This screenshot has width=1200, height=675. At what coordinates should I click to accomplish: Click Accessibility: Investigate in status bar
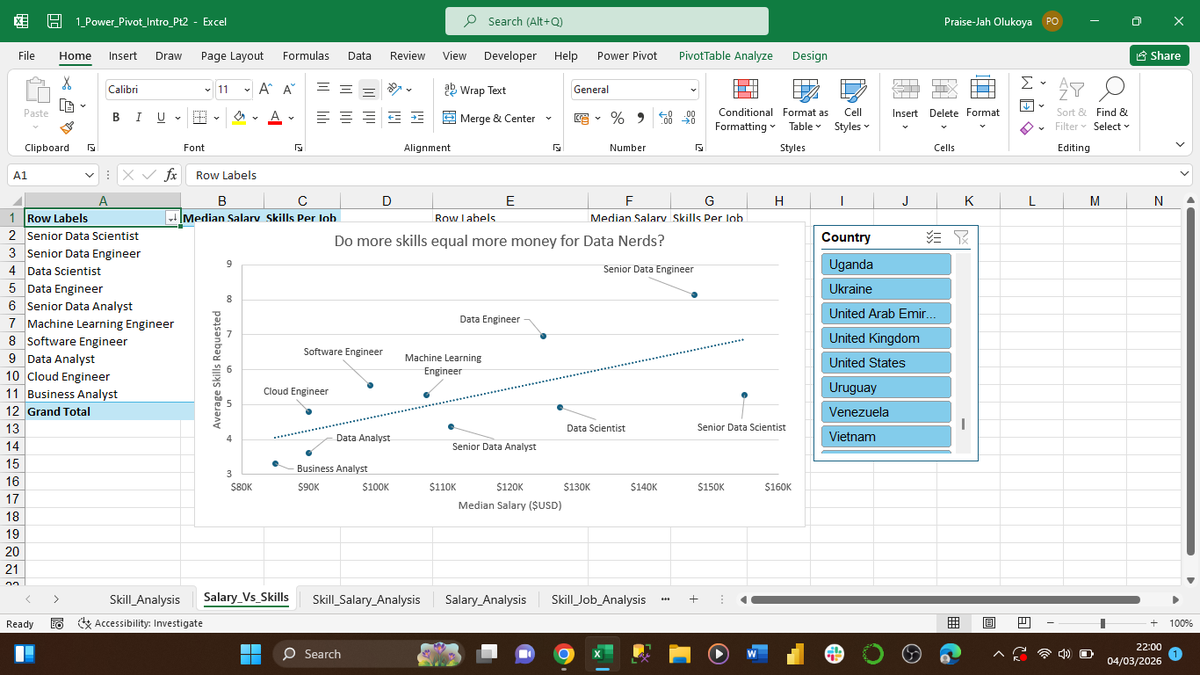(x=141, y=624)
